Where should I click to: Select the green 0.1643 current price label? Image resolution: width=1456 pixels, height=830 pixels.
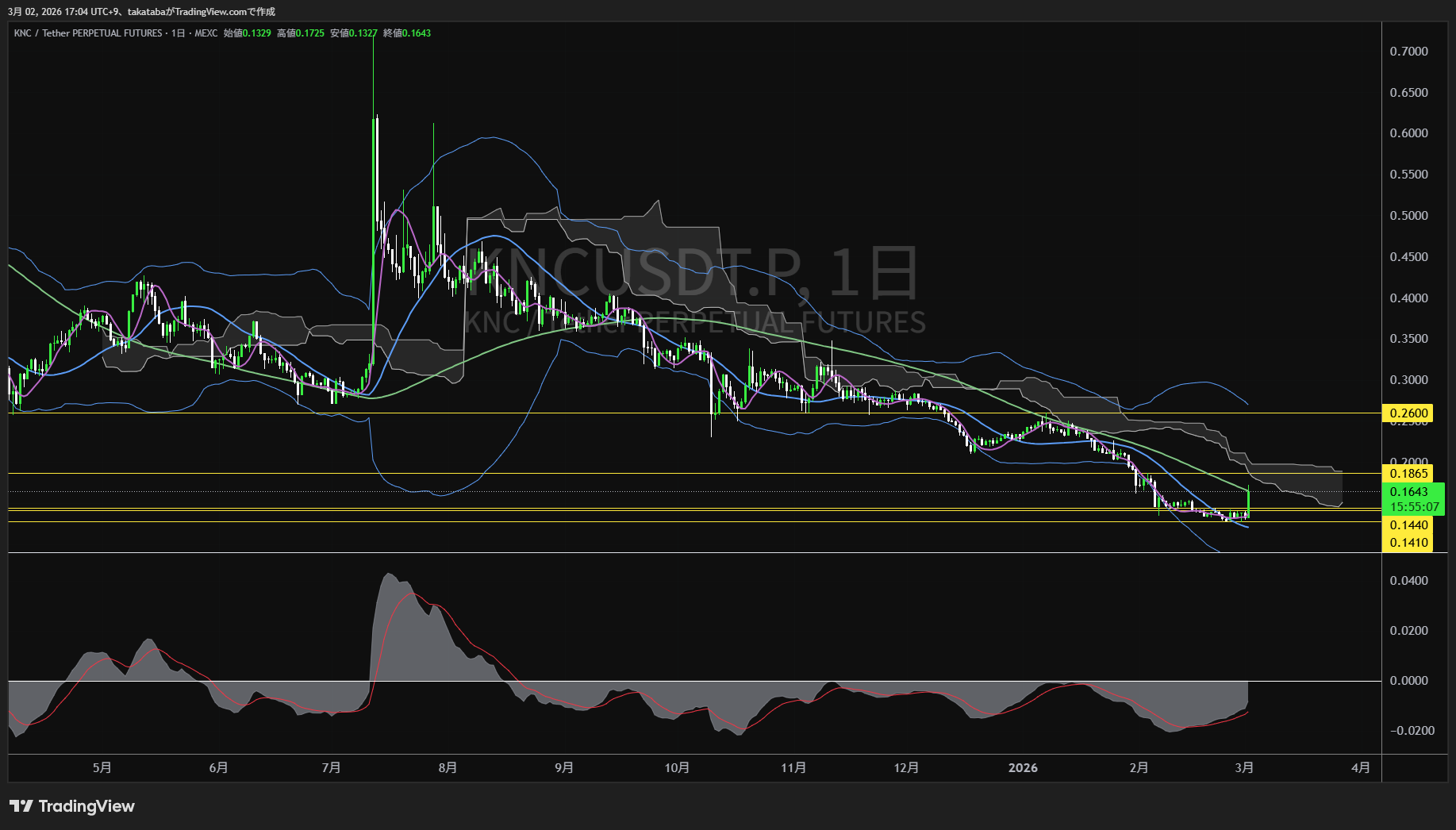click(x=1409, y=492)
